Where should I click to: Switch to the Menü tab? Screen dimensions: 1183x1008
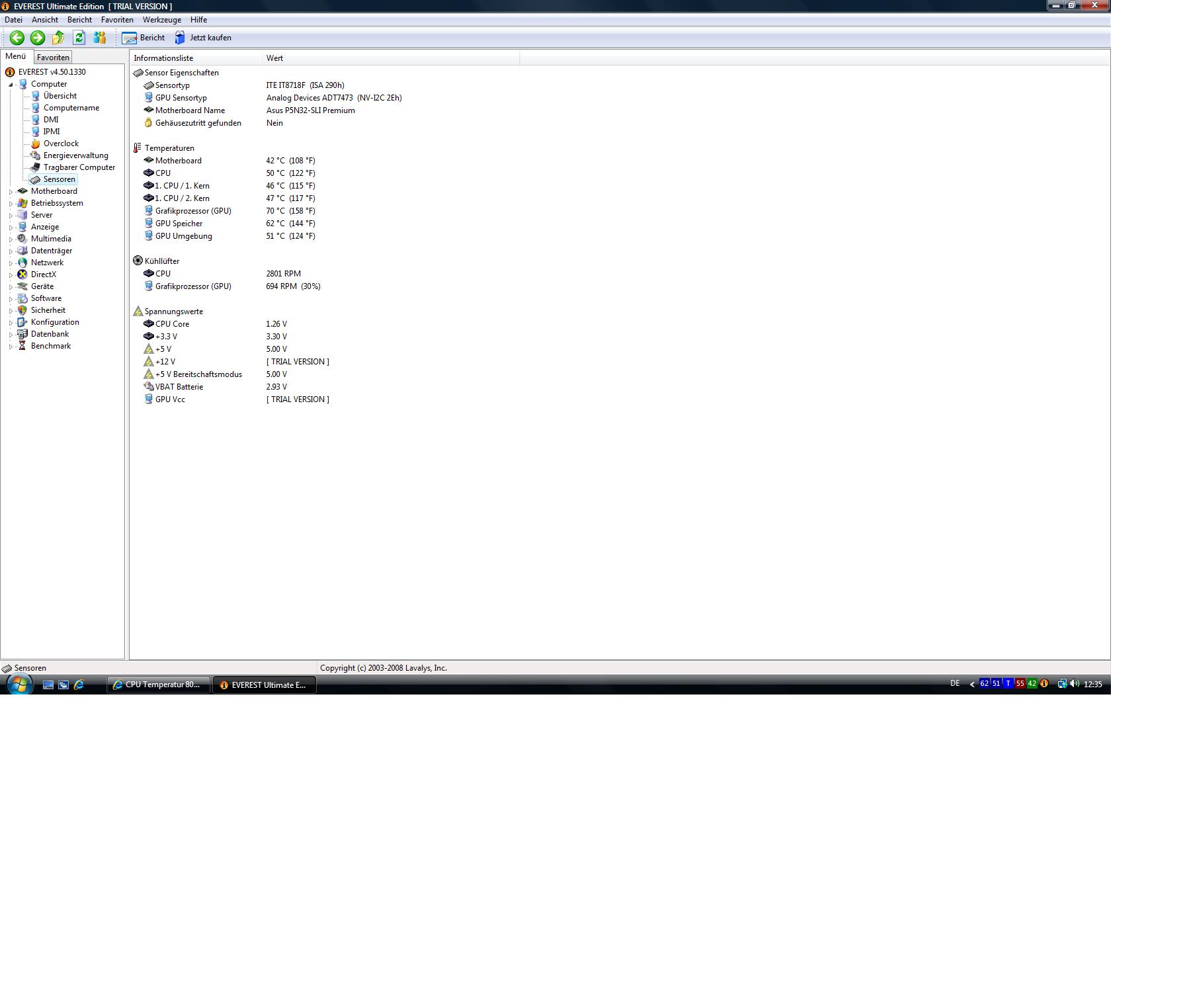(16, 57)
